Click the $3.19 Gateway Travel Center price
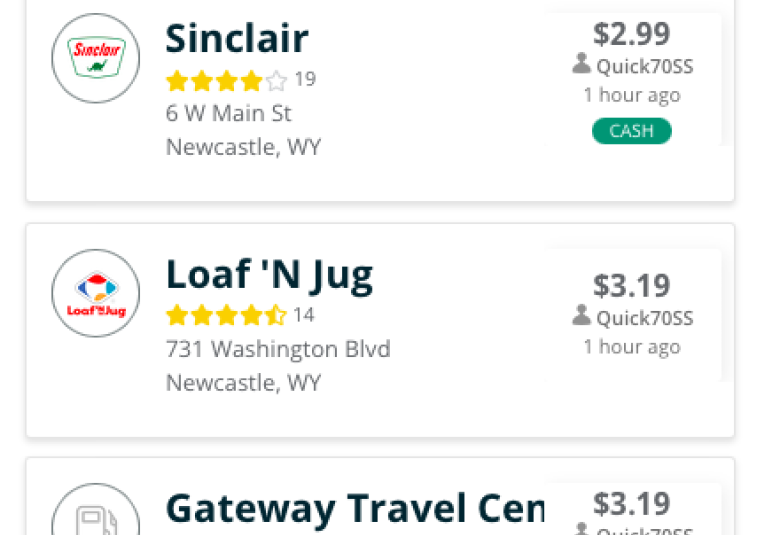This screenshot has height=535, width=780. click(x=631, y=504)
